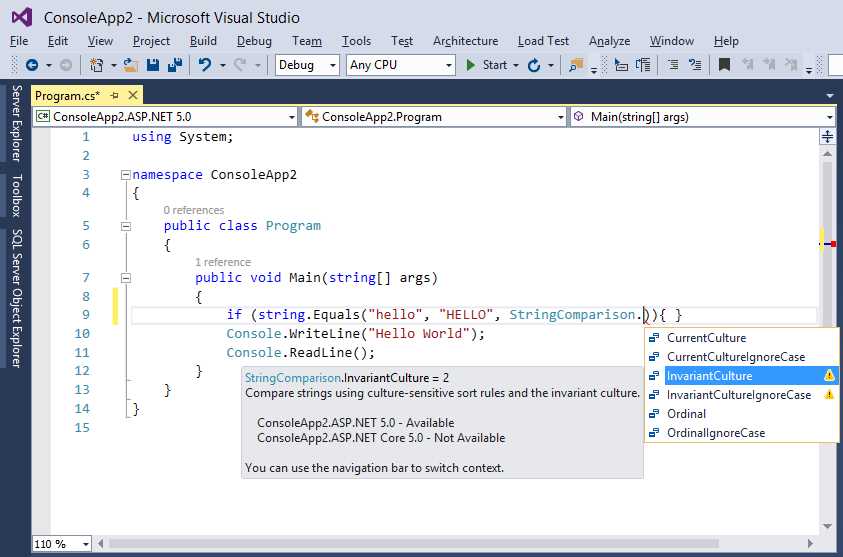Open the Architecture menu
This screenshot has height=557, width=843.
[x=466, y=41]
